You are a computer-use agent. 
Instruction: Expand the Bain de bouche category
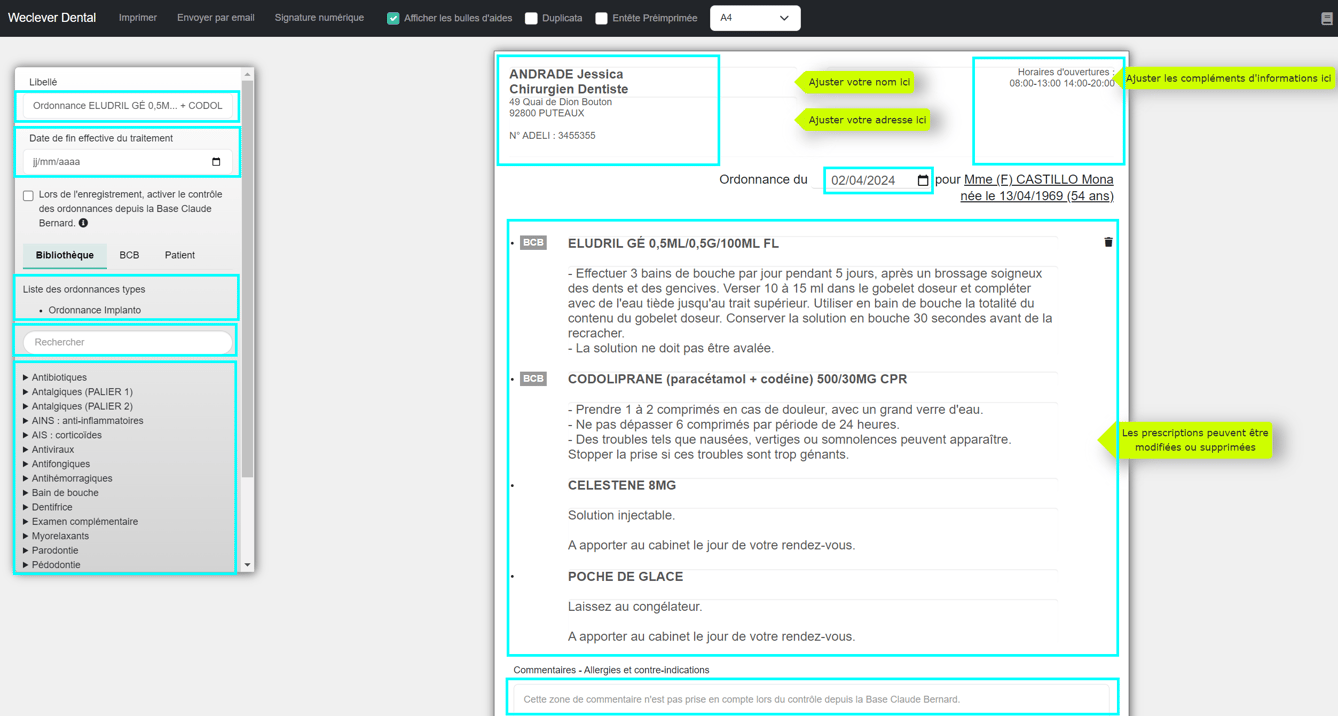tap(60, 493)
